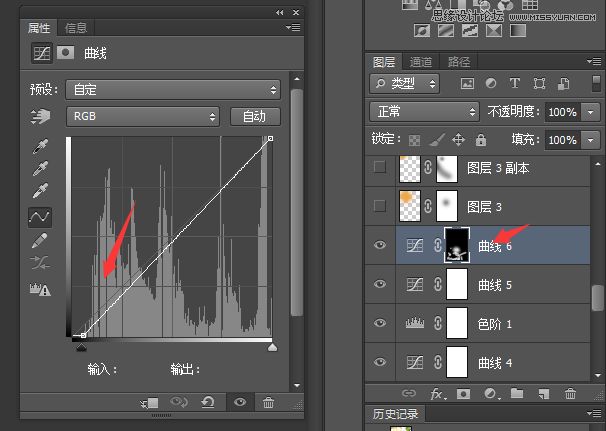
Task: Hide the 曲线 5 layer
Action: click(x=380, y=284)
